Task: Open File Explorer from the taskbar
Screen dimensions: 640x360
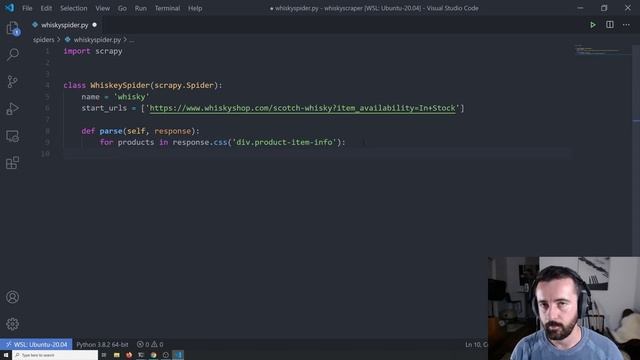Action: [x=117, y=355]
